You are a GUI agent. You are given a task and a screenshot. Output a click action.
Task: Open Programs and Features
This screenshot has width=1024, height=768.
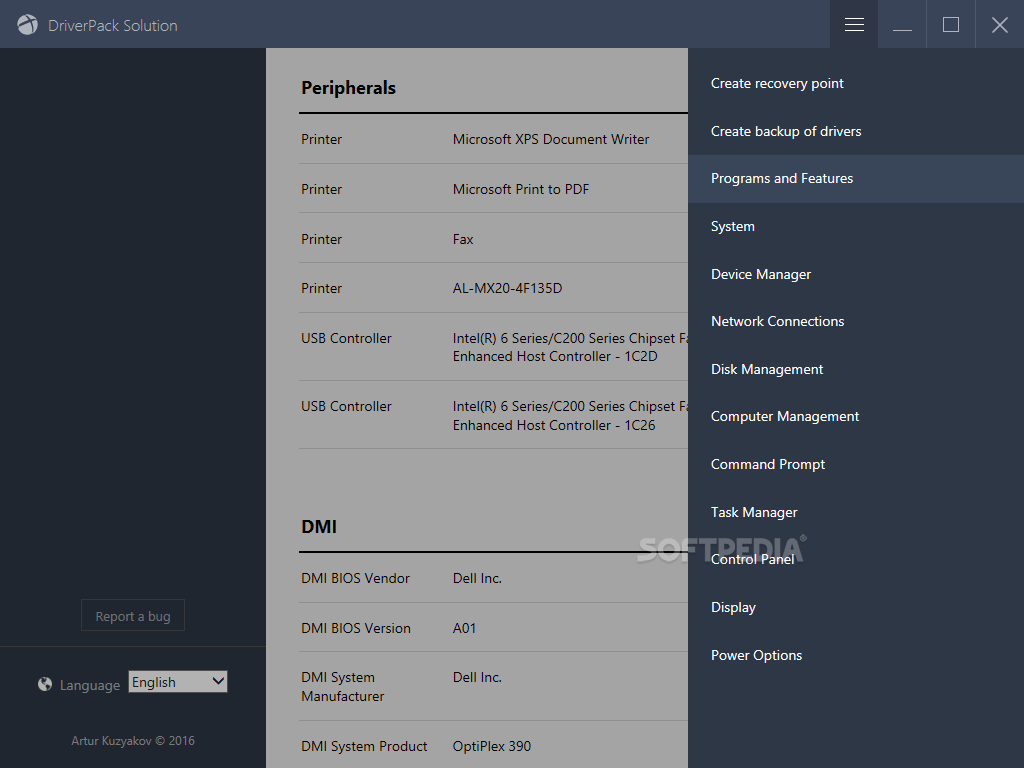[856, 178]
